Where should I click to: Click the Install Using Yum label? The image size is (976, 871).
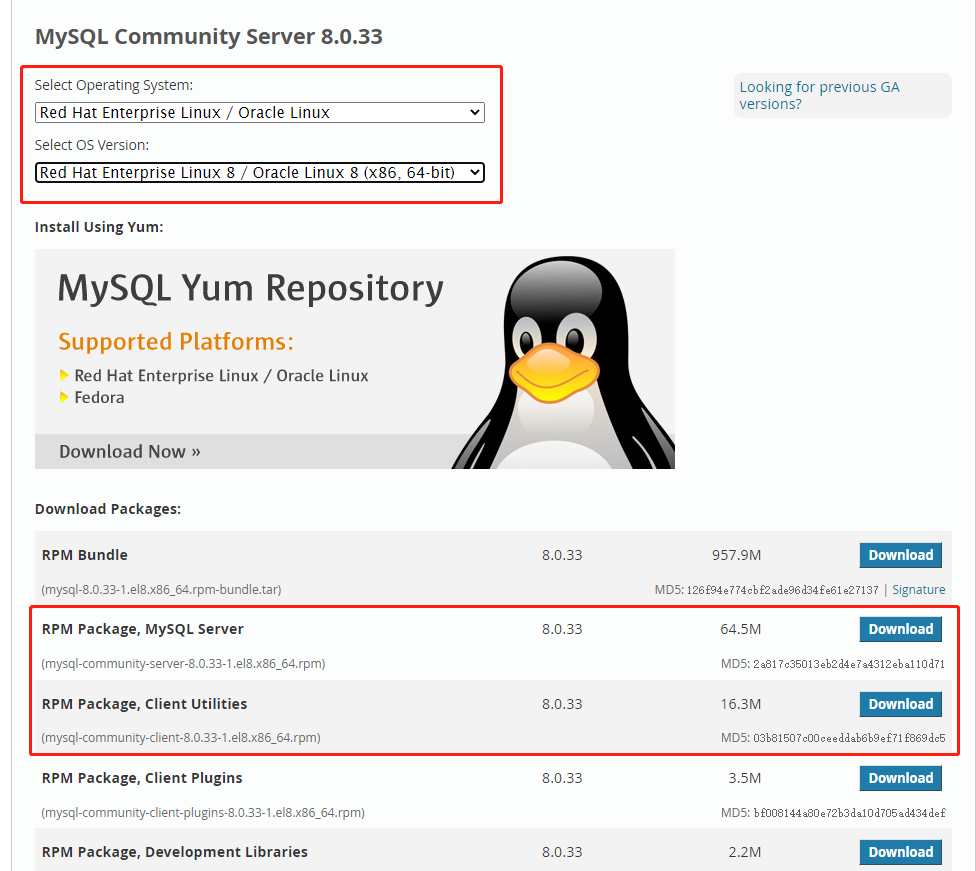(x=99, y=227)
